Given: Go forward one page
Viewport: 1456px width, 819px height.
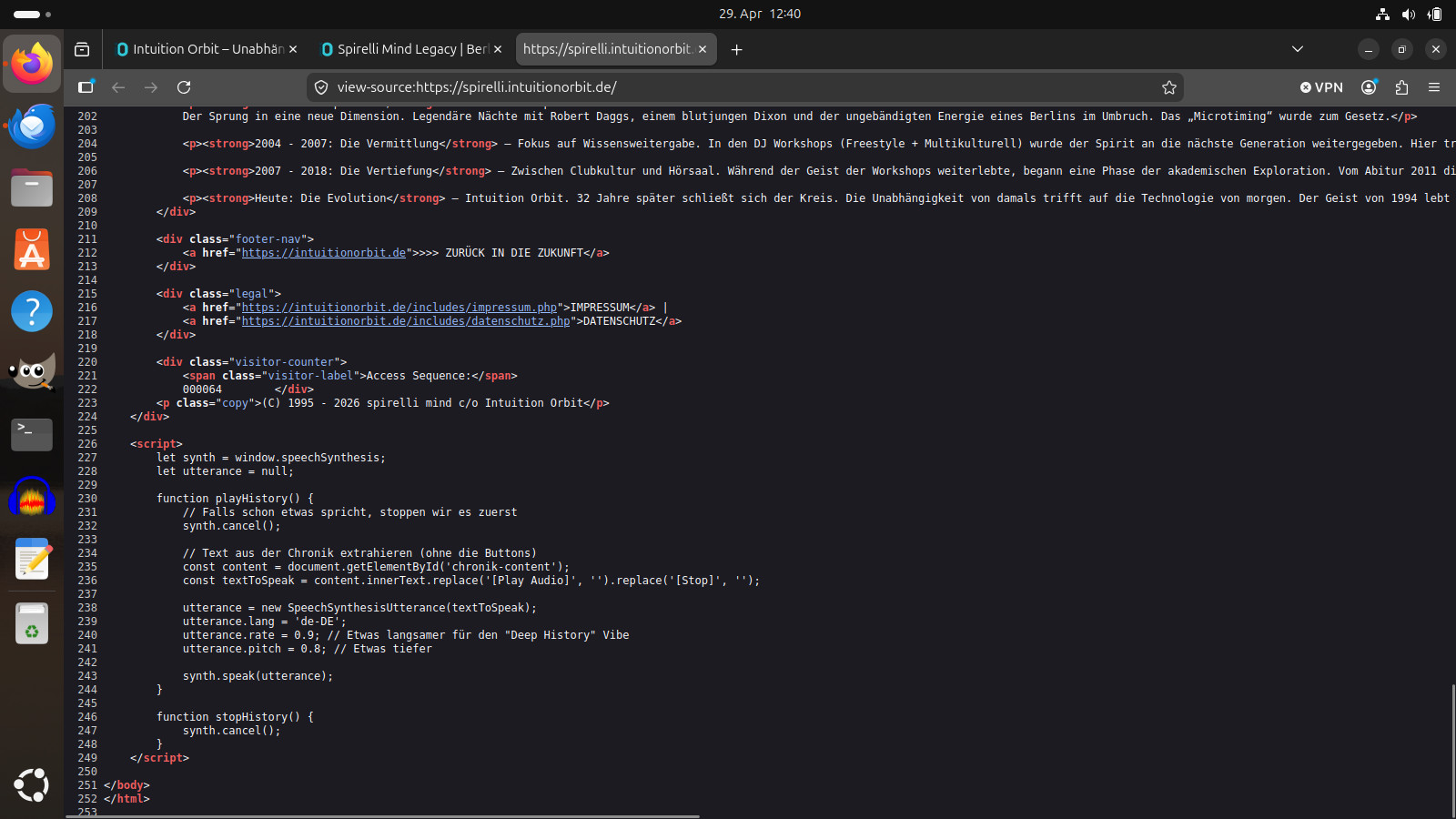Looking at the screenshot, I should click(x=151, y=87).
